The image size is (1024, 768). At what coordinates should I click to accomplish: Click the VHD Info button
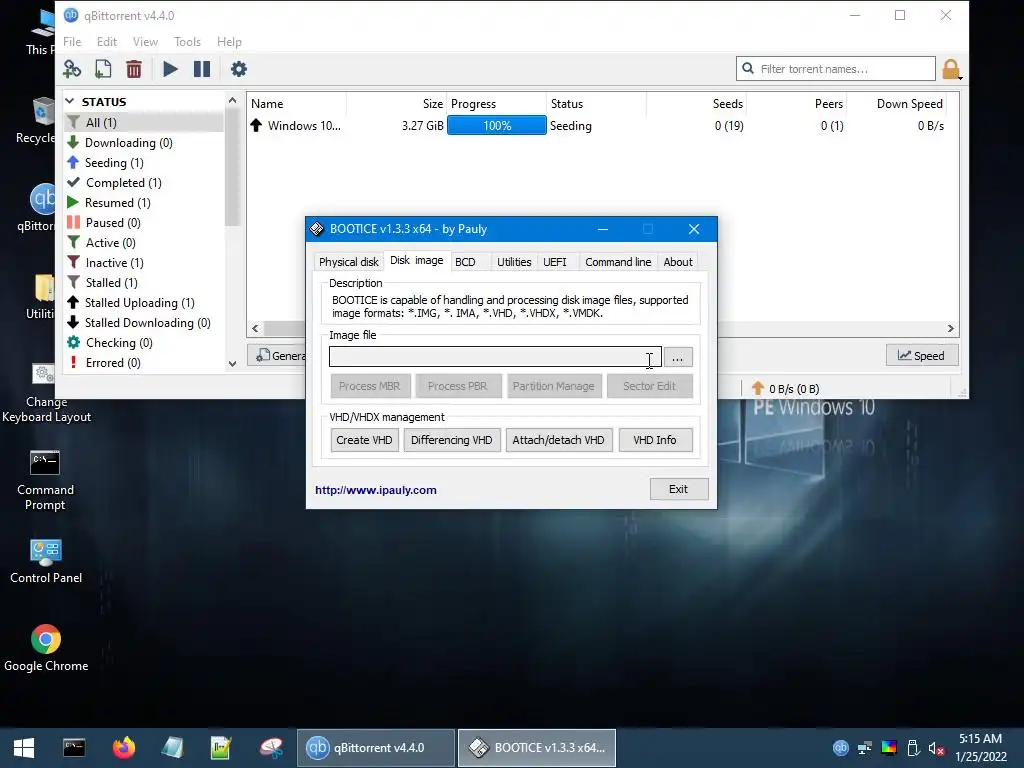[x=655, y=440]
